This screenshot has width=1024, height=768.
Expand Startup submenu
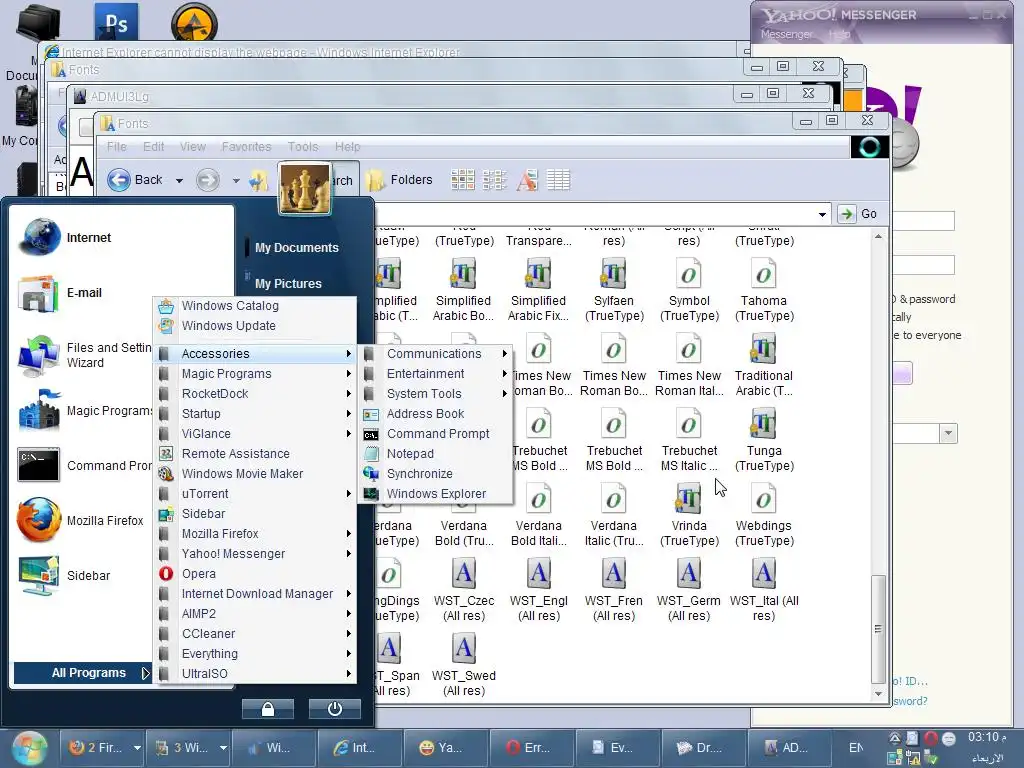point(255,414)
